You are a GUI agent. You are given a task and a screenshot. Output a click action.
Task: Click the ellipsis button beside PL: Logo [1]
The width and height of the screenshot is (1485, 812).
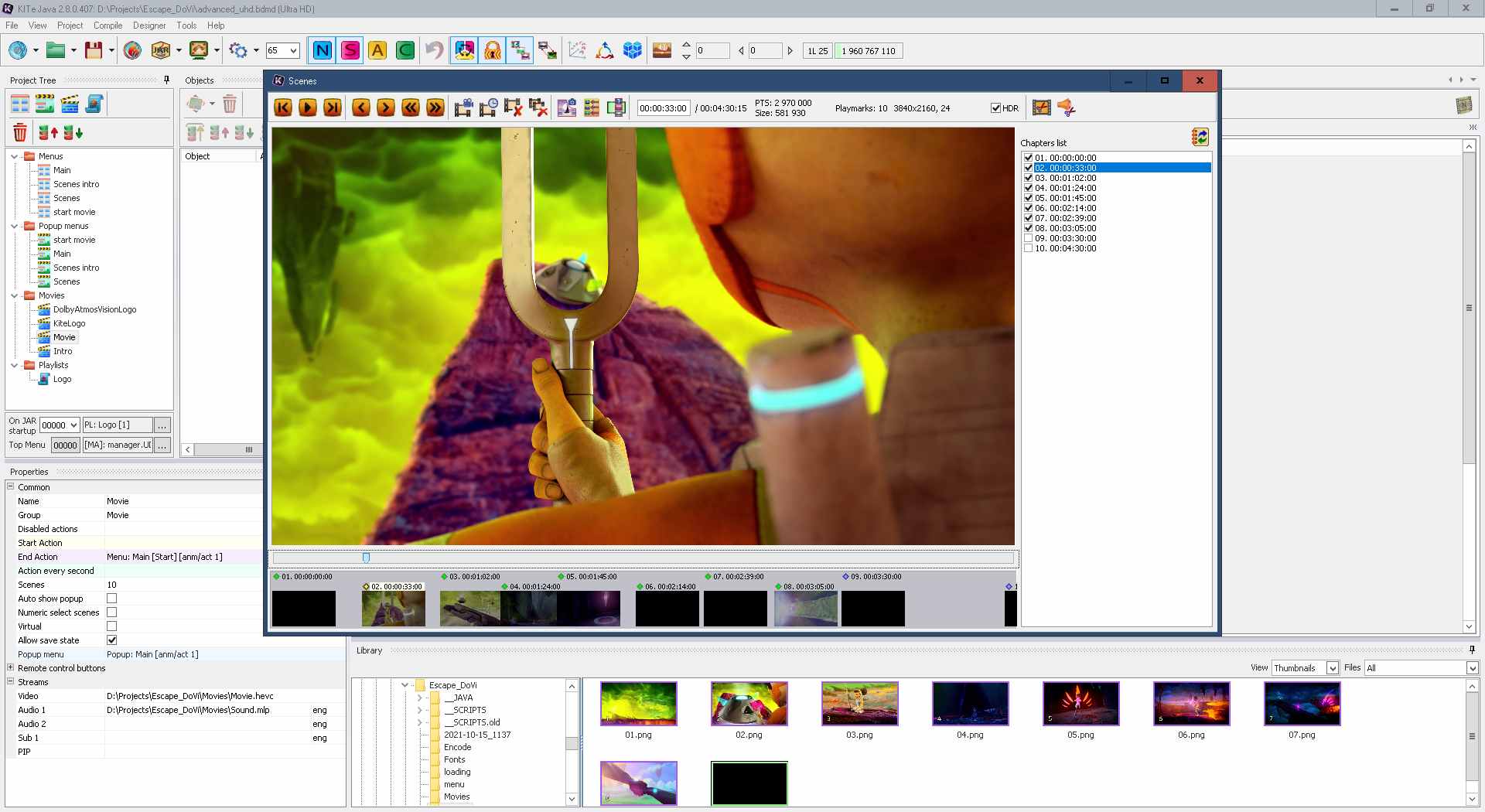coord(162,425)
